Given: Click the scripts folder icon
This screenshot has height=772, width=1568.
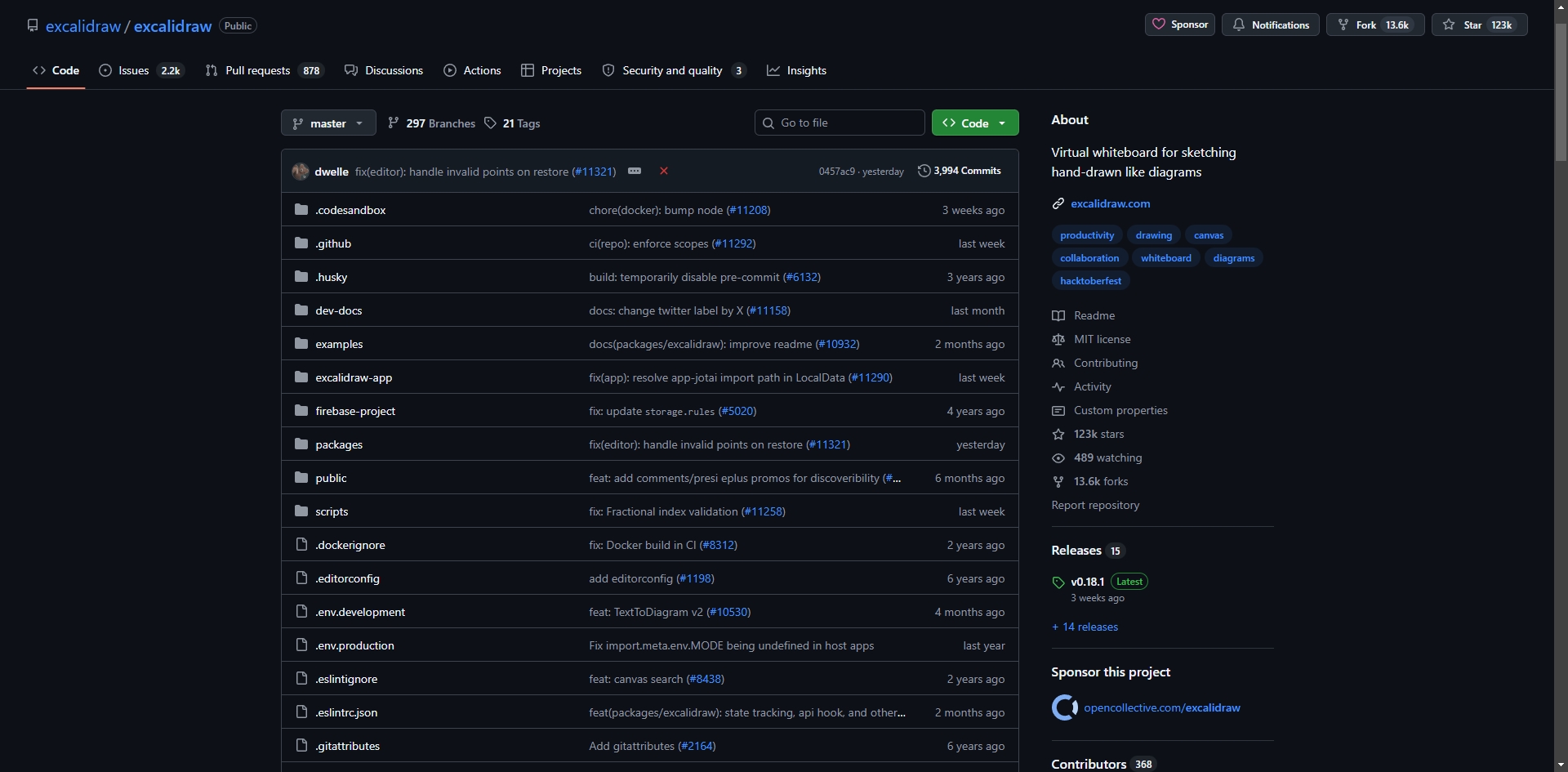Looking at the screenshot, I should [x=301, y=511].
